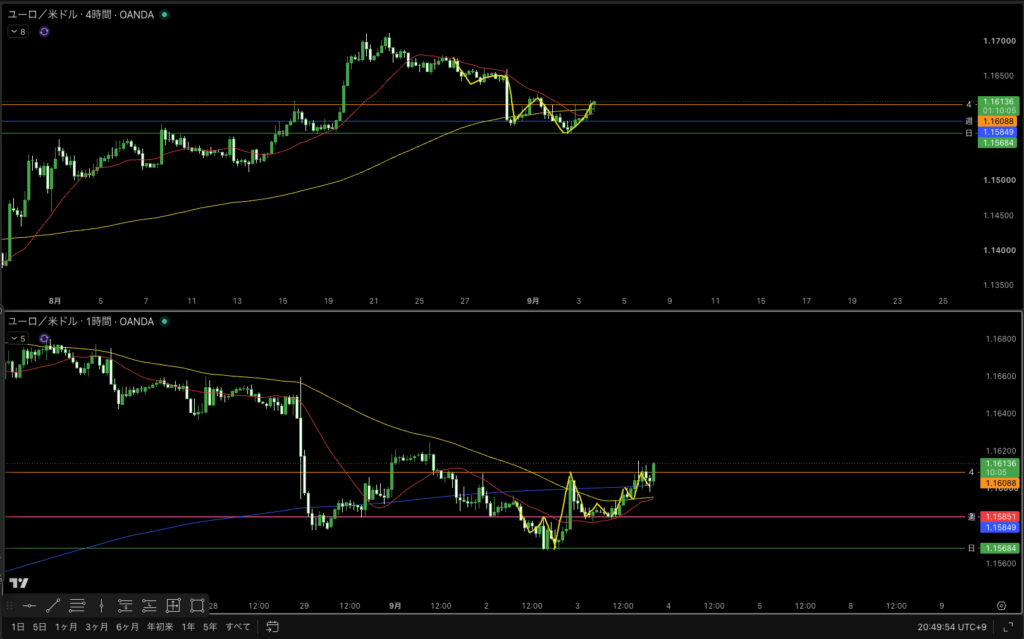Collapse the 8 indicators legend on 4h chart
This screenshot has width=1024, height=639.
pos(18,31)
